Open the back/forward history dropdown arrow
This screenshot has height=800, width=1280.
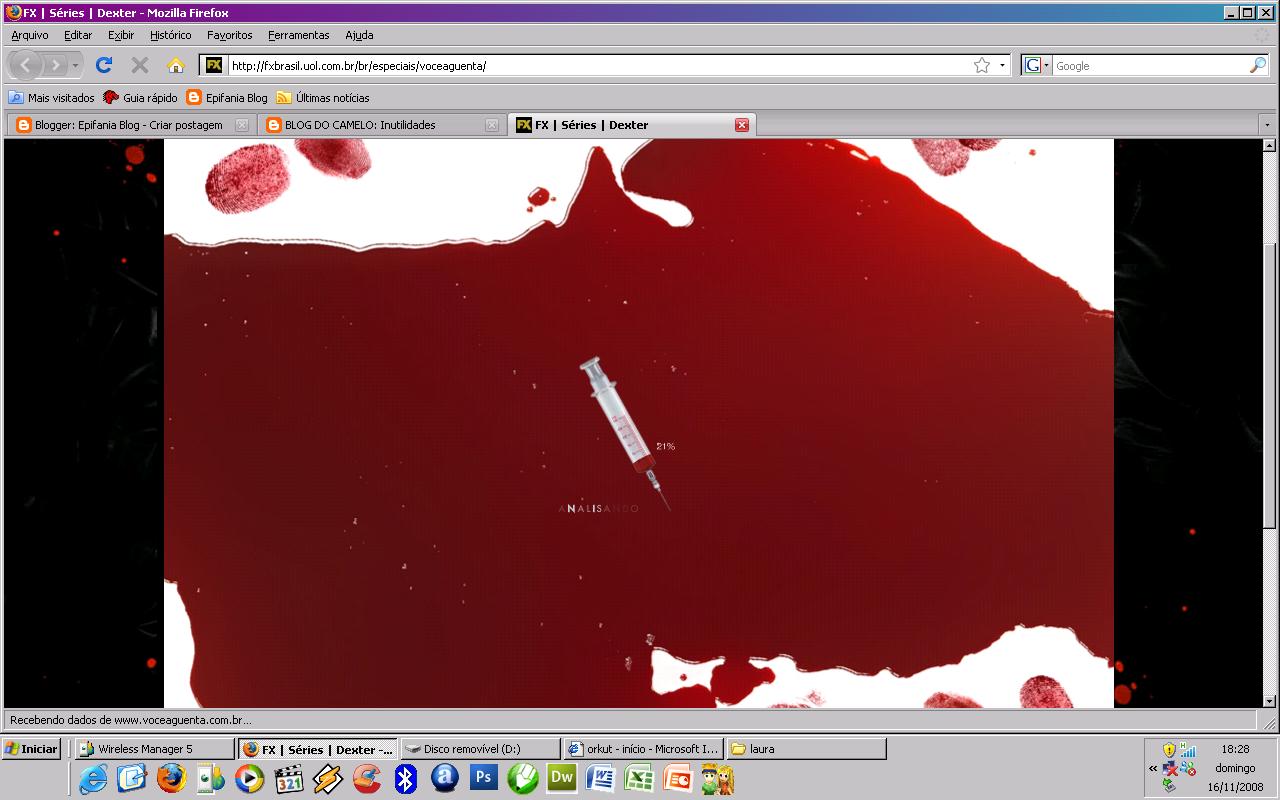click(x=76, y=65)
